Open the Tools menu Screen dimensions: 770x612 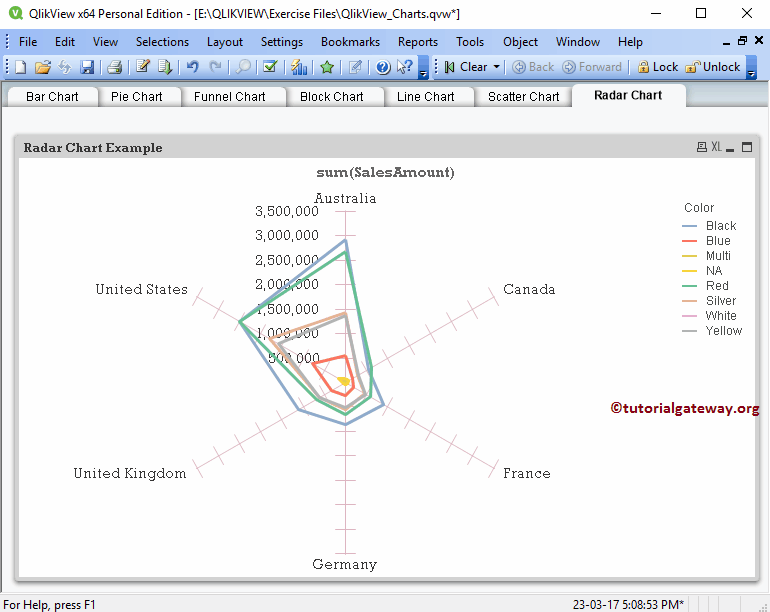click(x=470, y=42)
